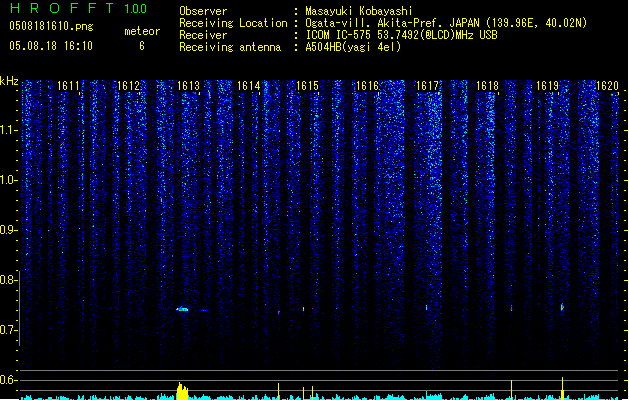This screenshot has width=629, height=400.
Task: Click the meteor echo near 1617
Action: click(426, 308)
